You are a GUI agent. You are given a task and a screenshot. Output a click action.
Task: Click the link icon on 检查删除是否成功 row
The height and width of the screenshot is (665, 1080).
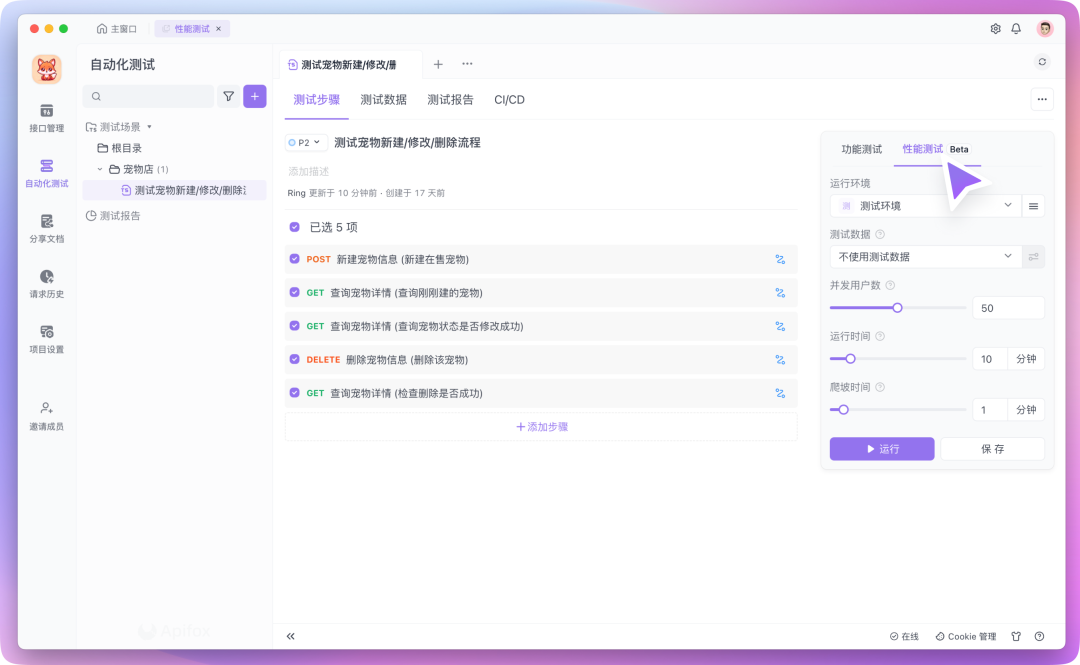(780, 393)
